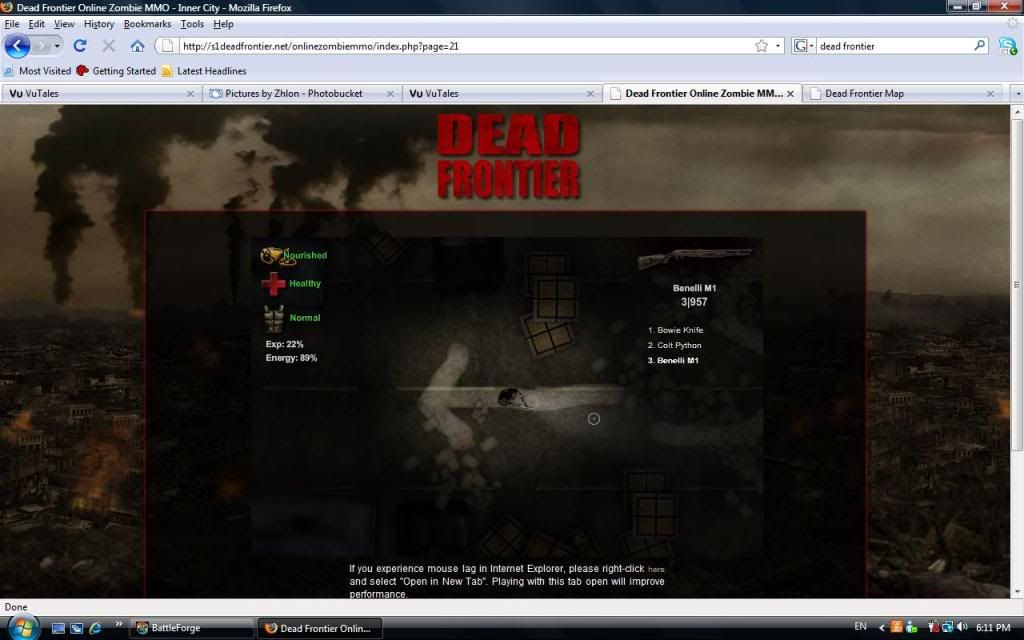Click the 3|957 ammo counter

tap(694, 302)
